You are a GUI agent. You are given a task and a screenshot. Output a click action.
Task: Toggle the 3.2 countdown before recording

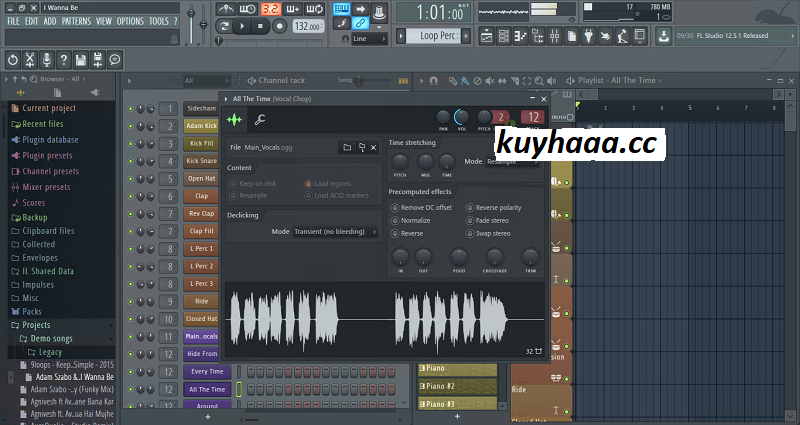[271, 9]
